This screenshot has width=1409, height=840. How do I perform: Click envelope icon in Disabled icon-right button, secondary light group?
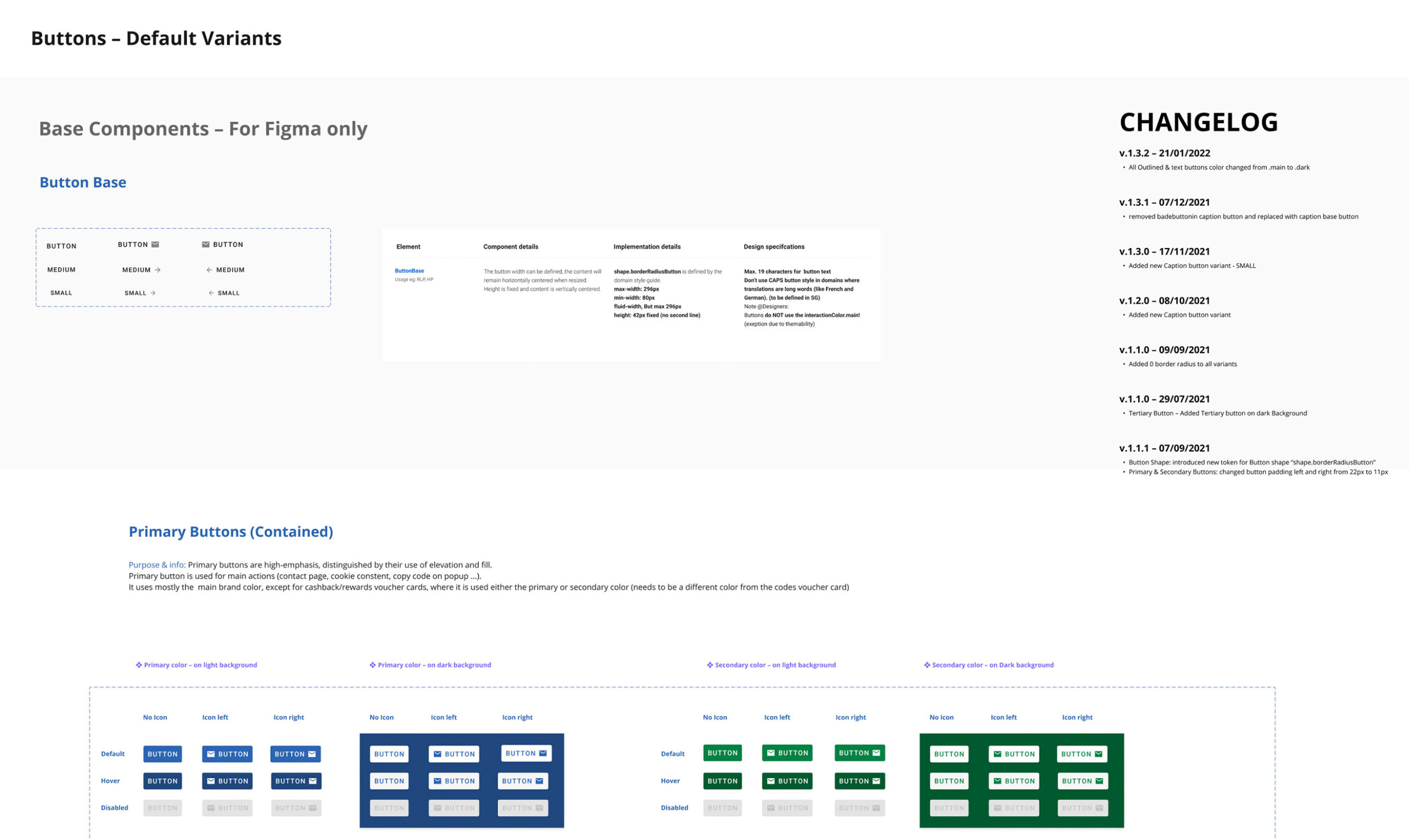pos(876,808)
